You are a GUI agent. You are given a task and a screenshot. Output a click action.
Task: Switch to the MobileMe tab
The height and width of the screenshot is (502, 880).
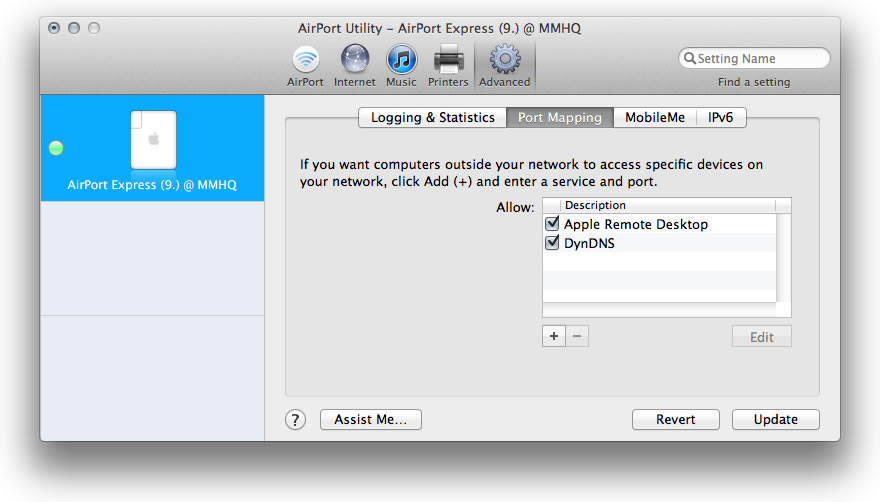[655, 117]
